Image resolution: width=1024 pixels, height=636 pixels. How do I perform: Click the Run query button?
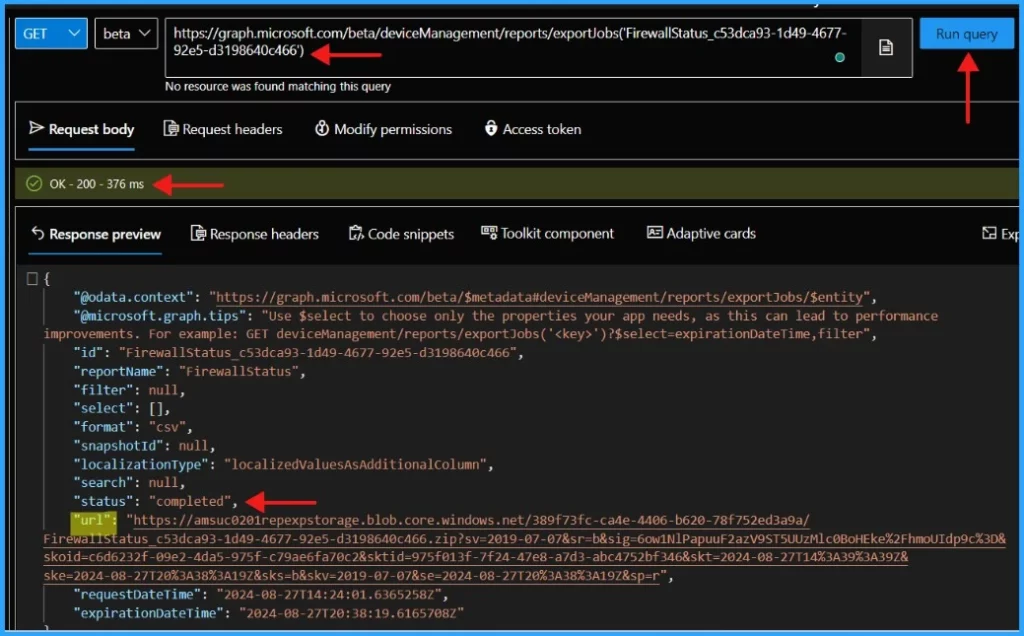coord(966,34)
